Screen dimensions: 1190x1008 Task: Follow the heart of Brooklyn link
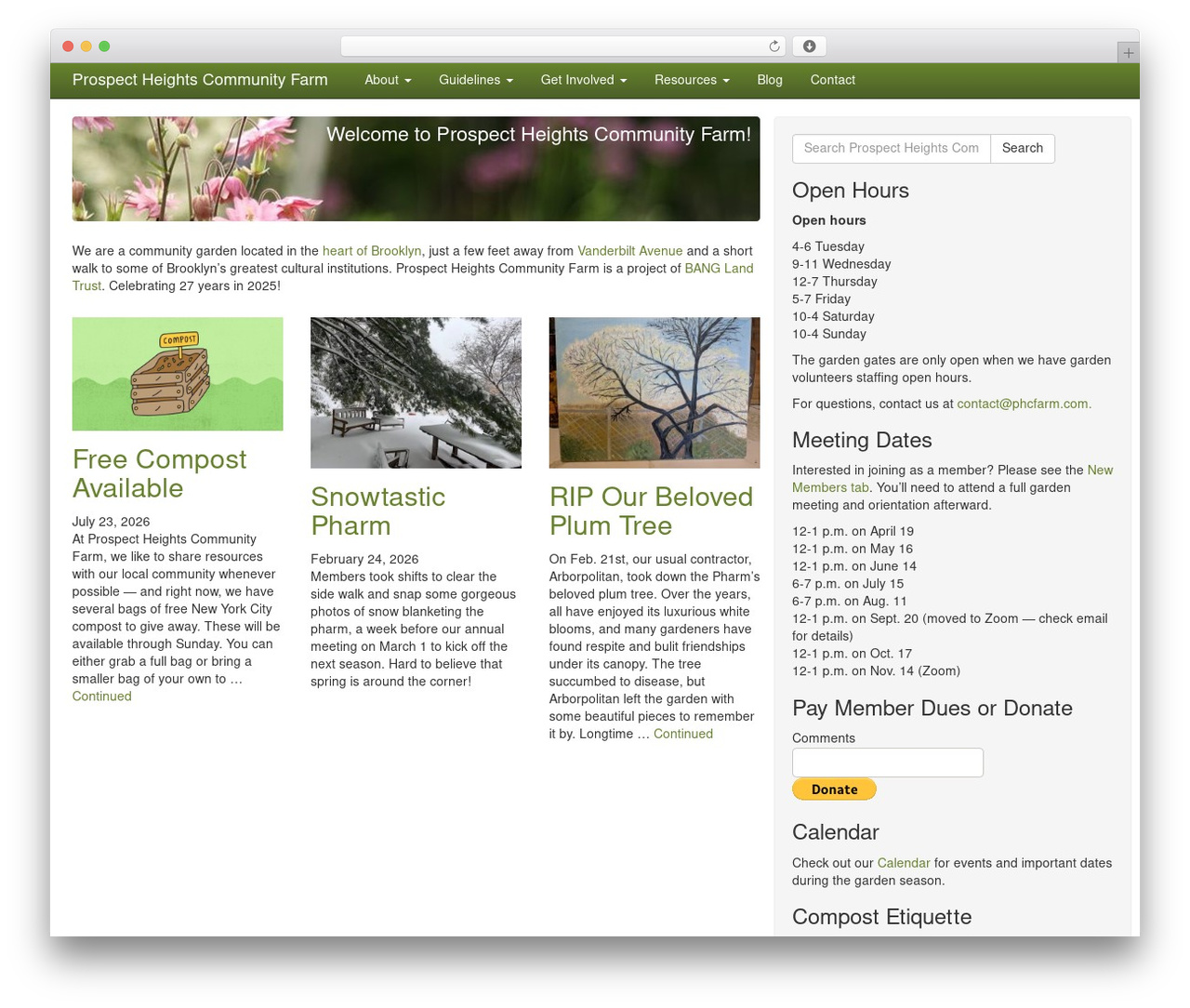click(x=372, y=251)
